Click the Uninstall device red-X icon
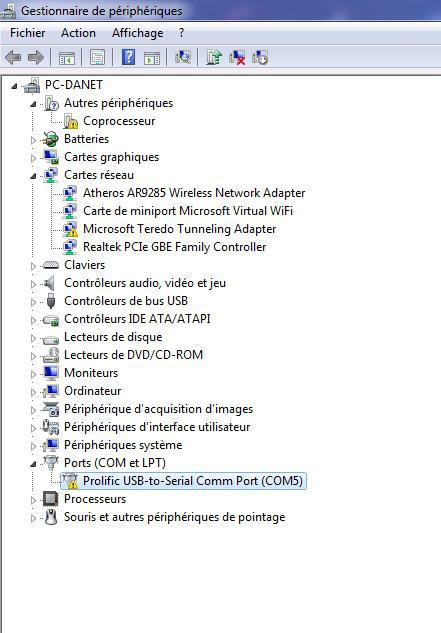Image resolution: width=441 pixels, height=633 pixels. click(237, 57)
